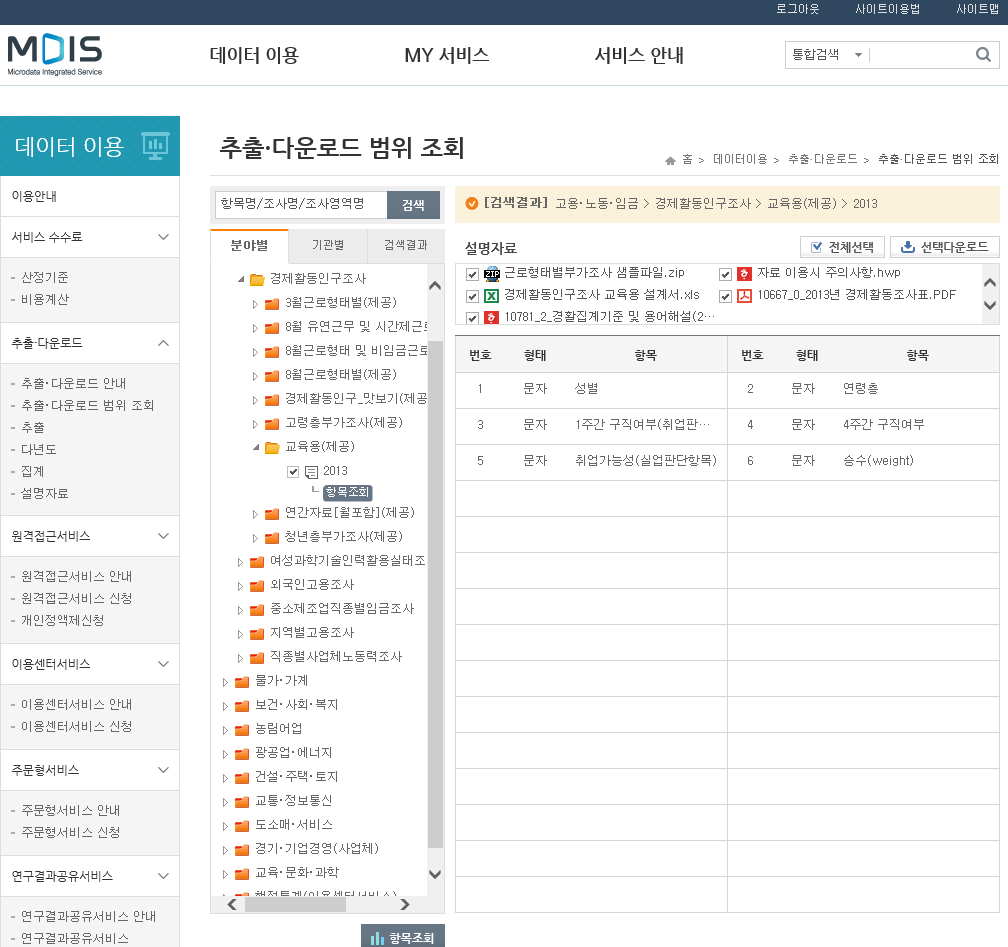Click the 2013 document icon in tree
This screenshot has width=1008, height=947.
(x=311, y=472)
